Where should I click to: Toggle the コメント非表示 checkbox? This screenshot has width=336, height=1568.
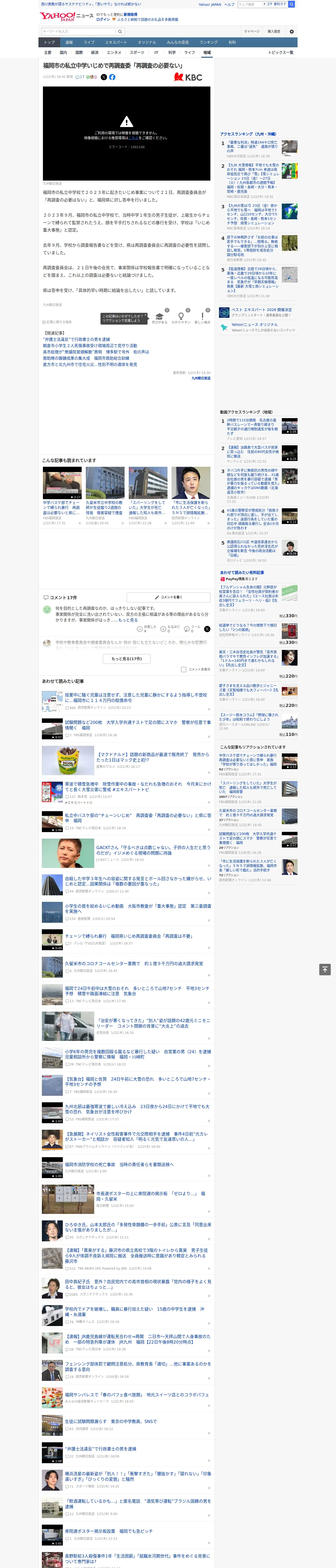click(x=183, y=670)
